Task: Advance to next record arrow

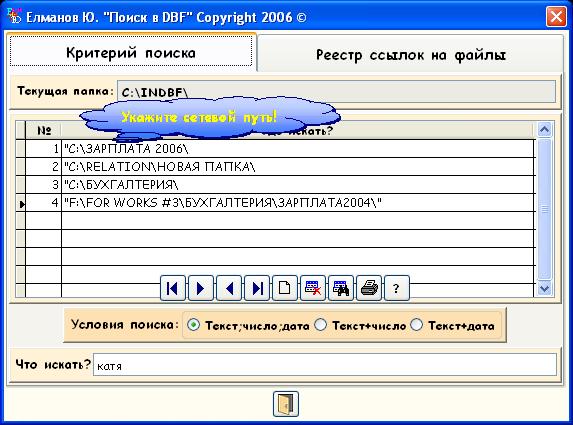Action: [201, 288]
